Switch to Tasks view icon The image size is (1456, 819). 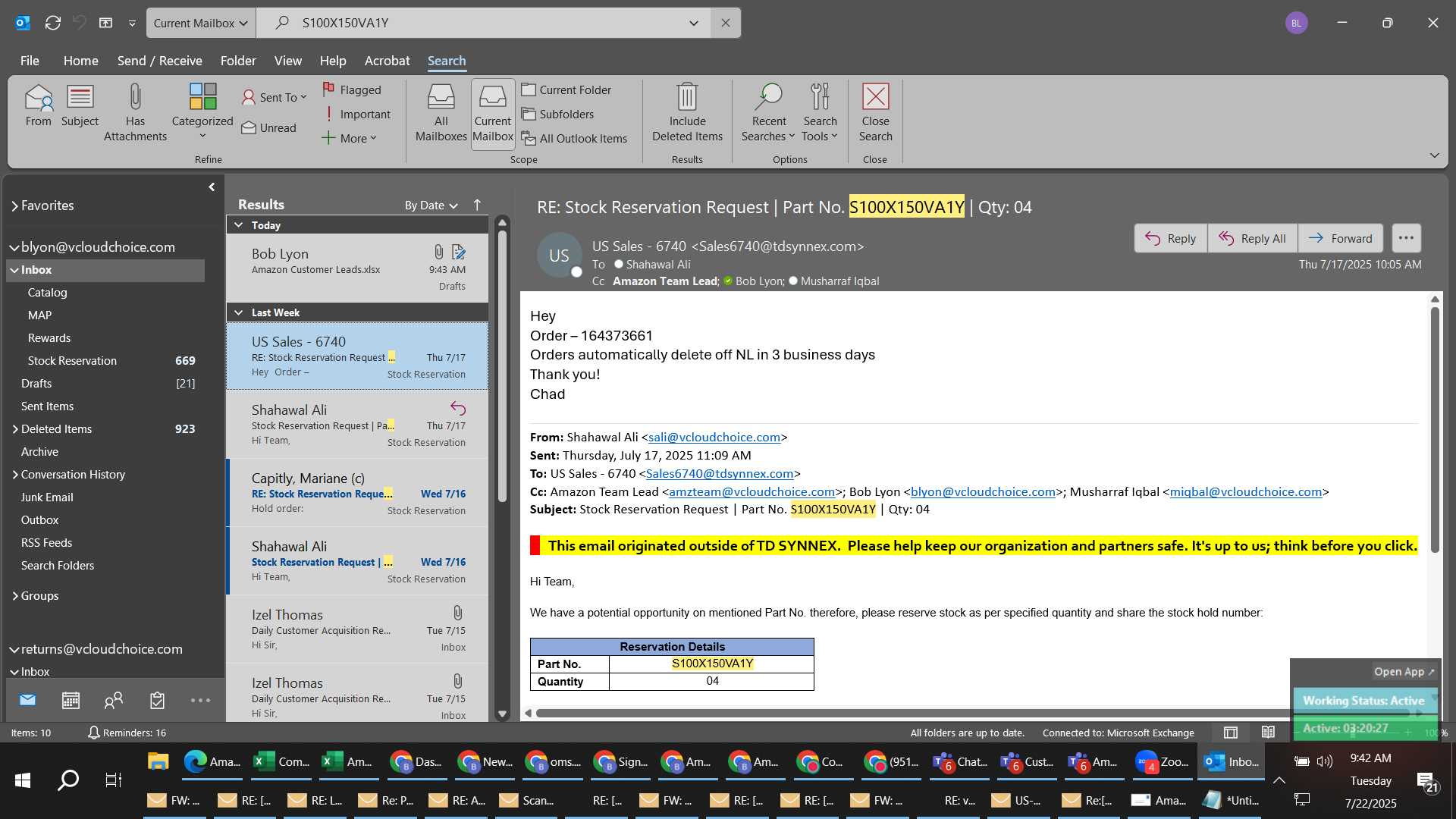point(157,700)
